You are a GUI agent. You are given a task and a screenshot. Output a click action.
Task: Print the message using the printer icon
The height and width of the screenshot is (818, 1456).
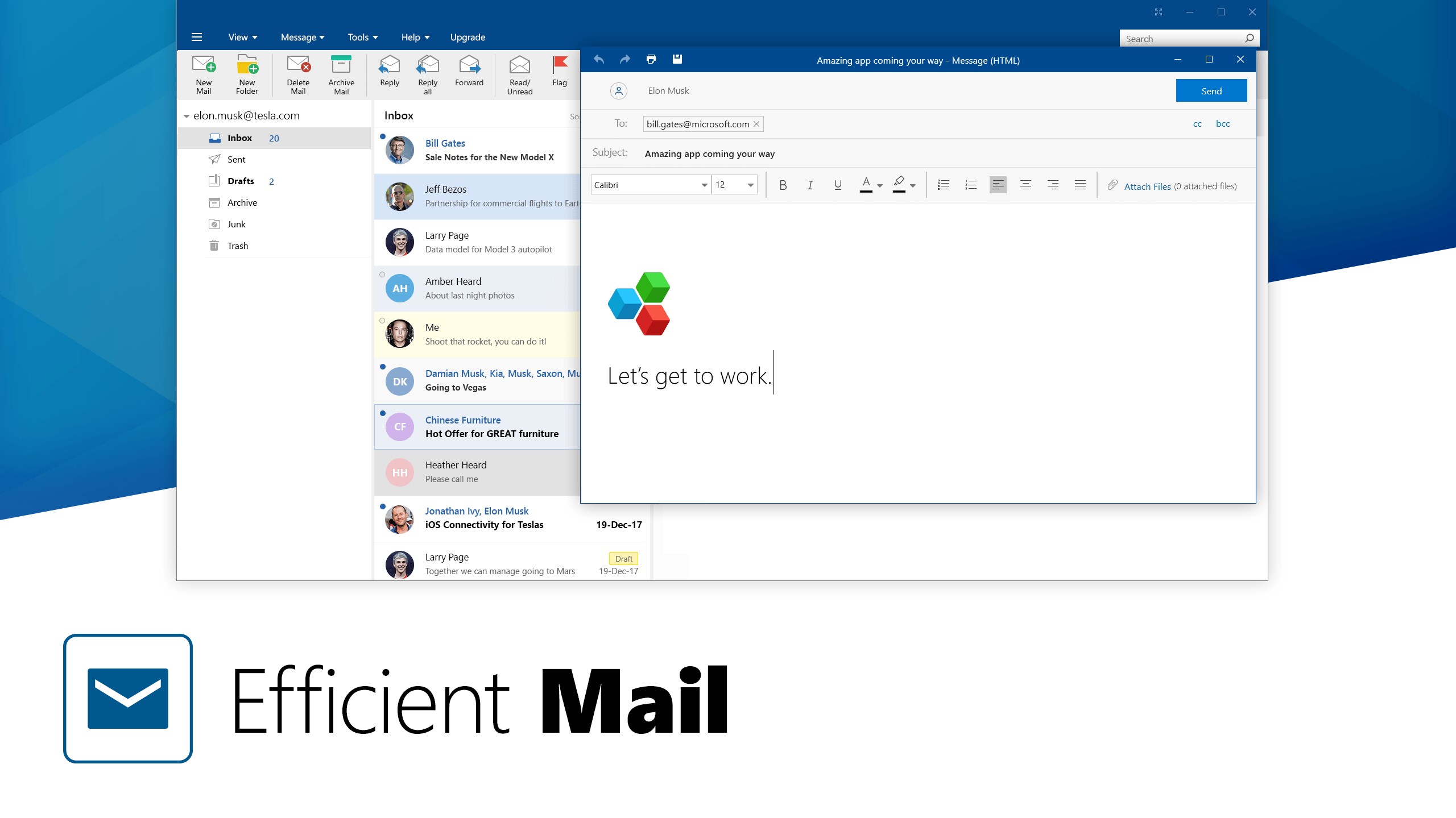(651, 59)
